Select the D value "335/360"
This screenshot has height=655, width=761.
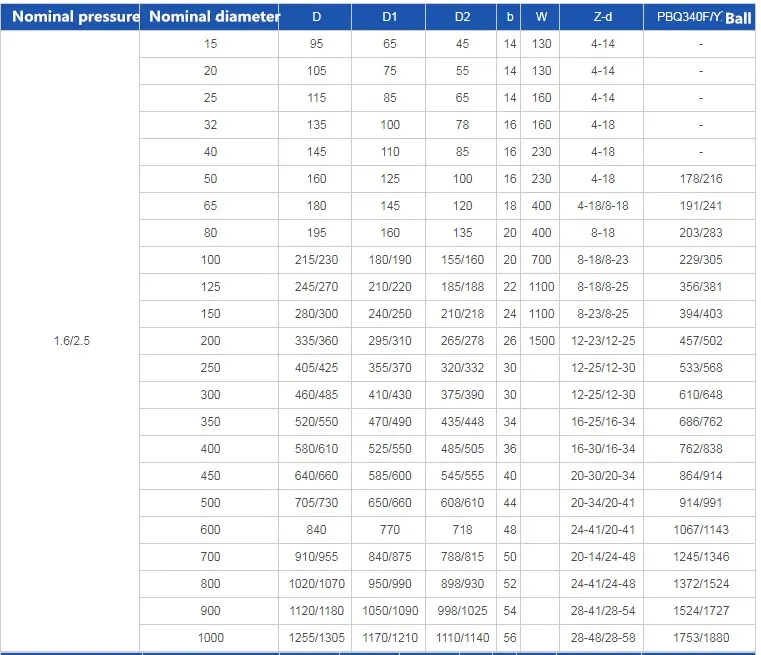tap(316, 341)
